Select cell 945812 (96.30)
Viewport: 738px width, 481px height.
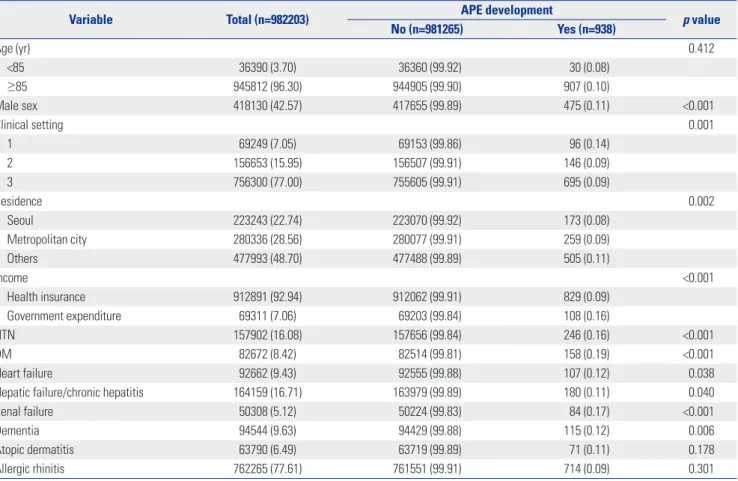(x=267, y=87)
